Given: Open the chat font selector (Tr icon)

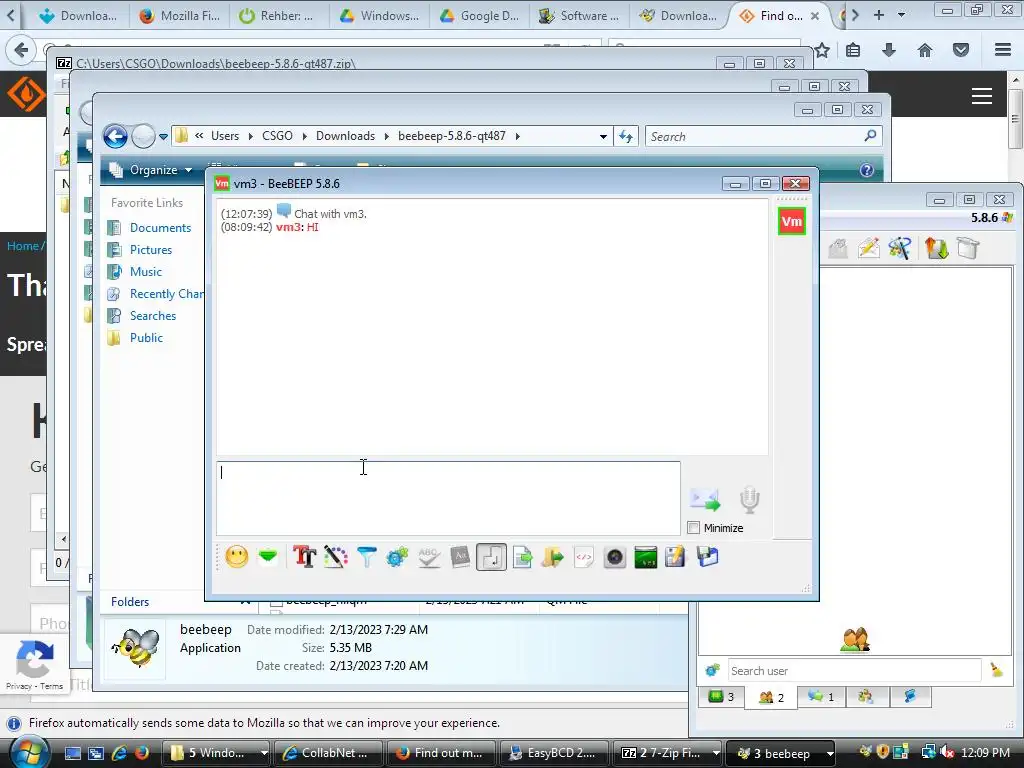Looking at the screenshot, I should pyautogui.click(x=304, y=557).
